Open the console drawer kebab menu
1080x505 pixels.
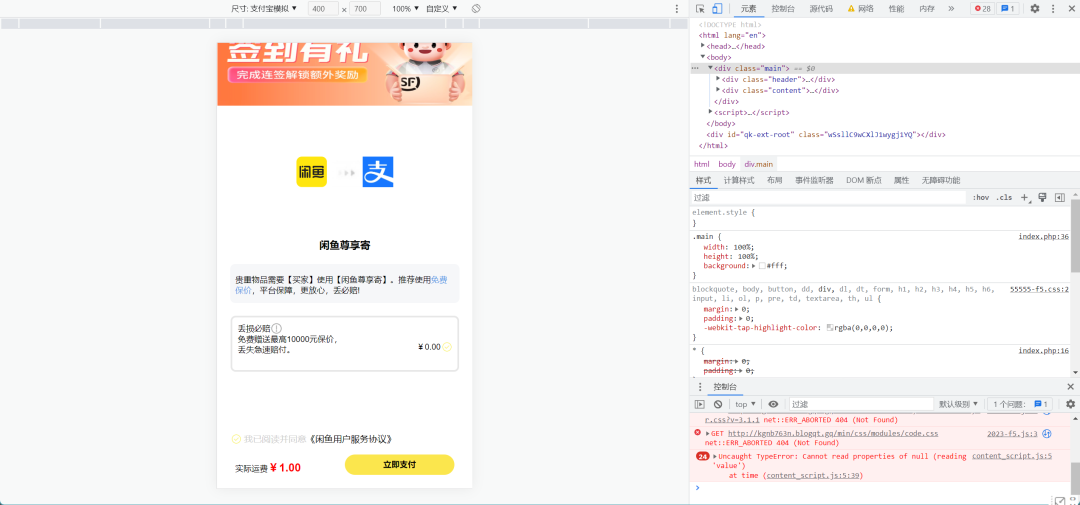coord(700,387)
